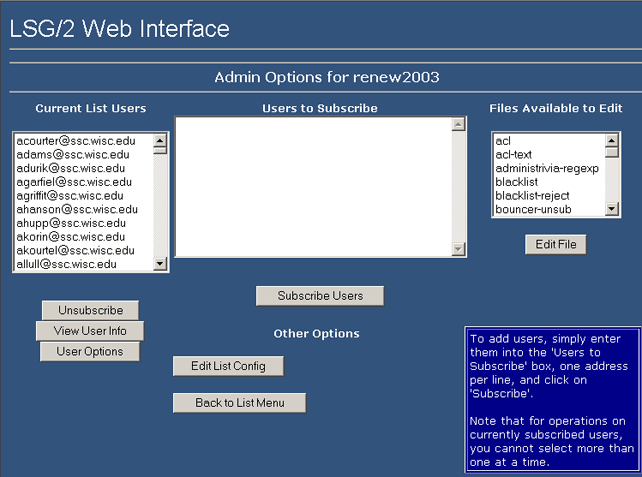Select ahanson@ssc.wisc.edu in the user list
This screenshot has height=477, width=642.
pos(84,209)
